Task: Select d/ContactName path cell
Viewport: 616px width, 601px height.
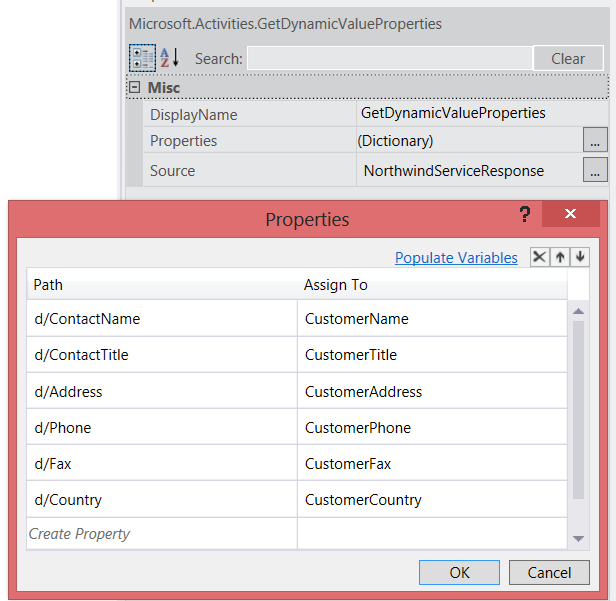Action: [162, 319]
